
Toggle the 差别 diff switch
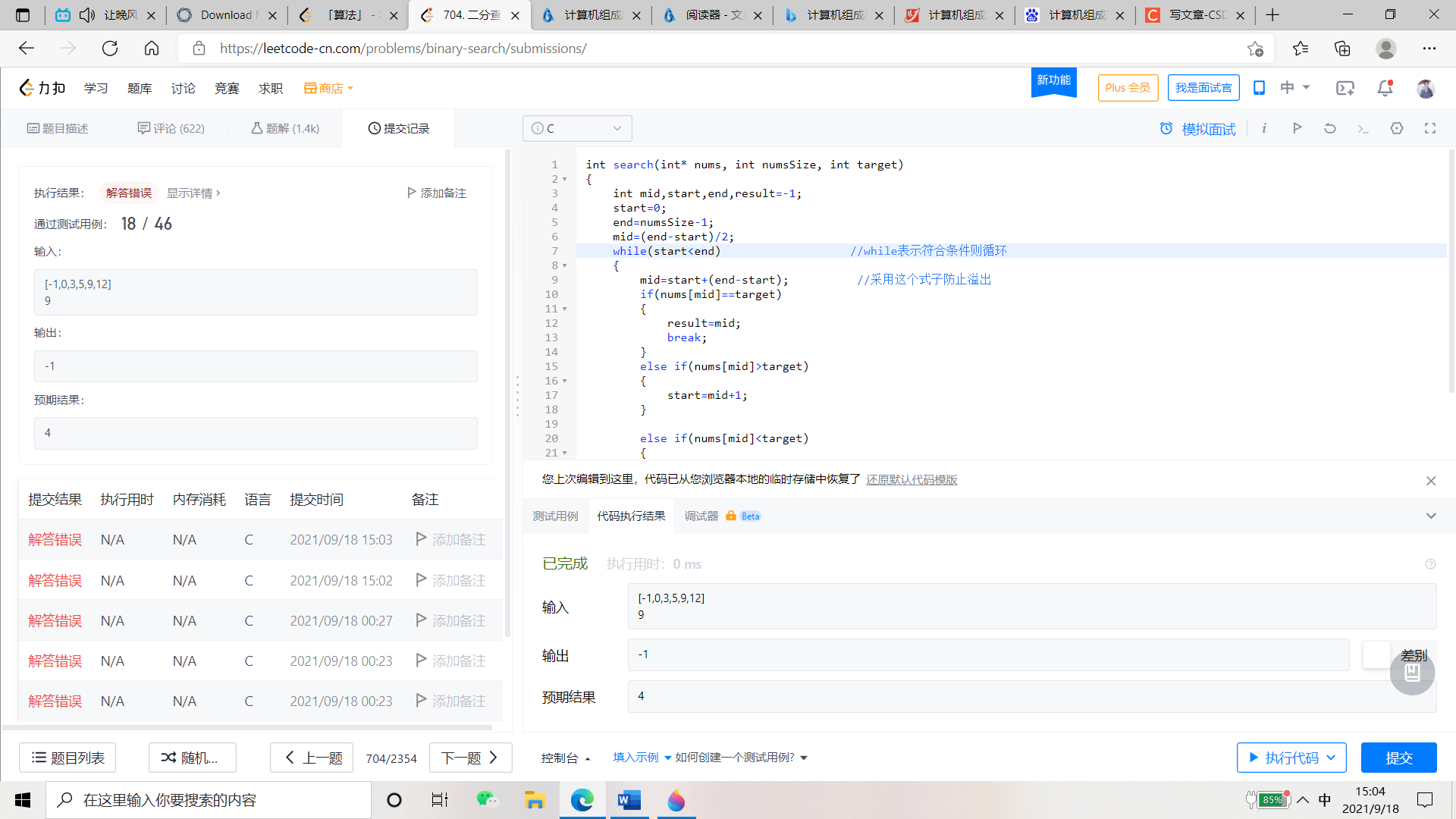[1377, 654]
